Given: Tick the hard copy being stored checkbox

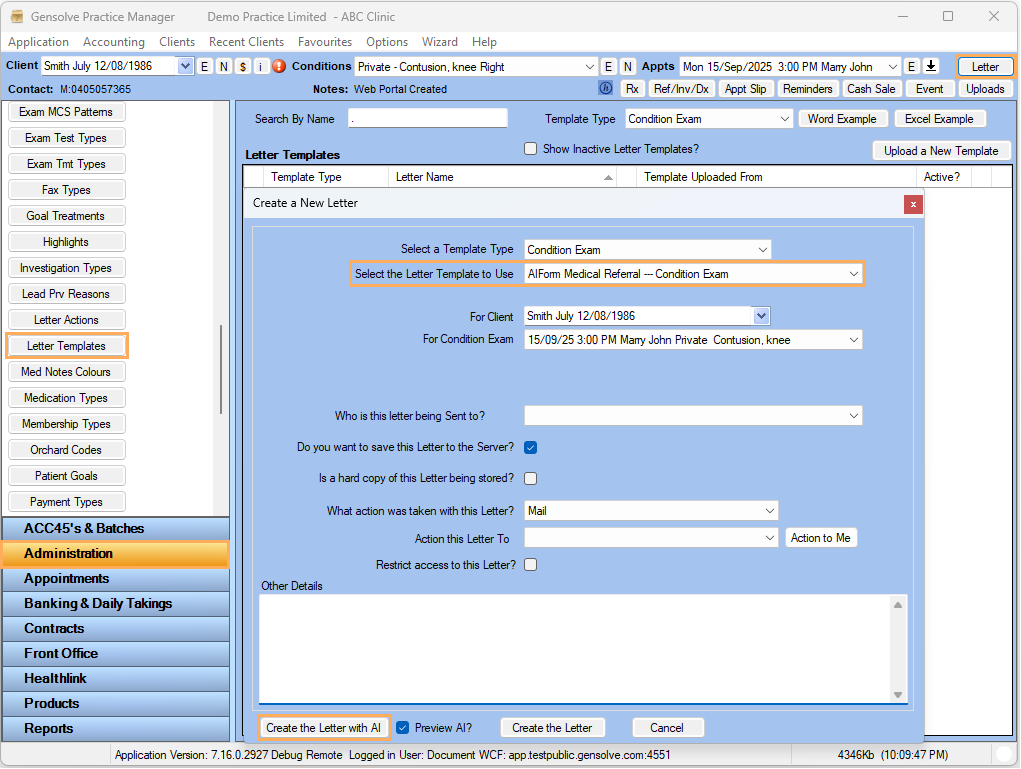Looking at the screenshot, I should point(531,479).
